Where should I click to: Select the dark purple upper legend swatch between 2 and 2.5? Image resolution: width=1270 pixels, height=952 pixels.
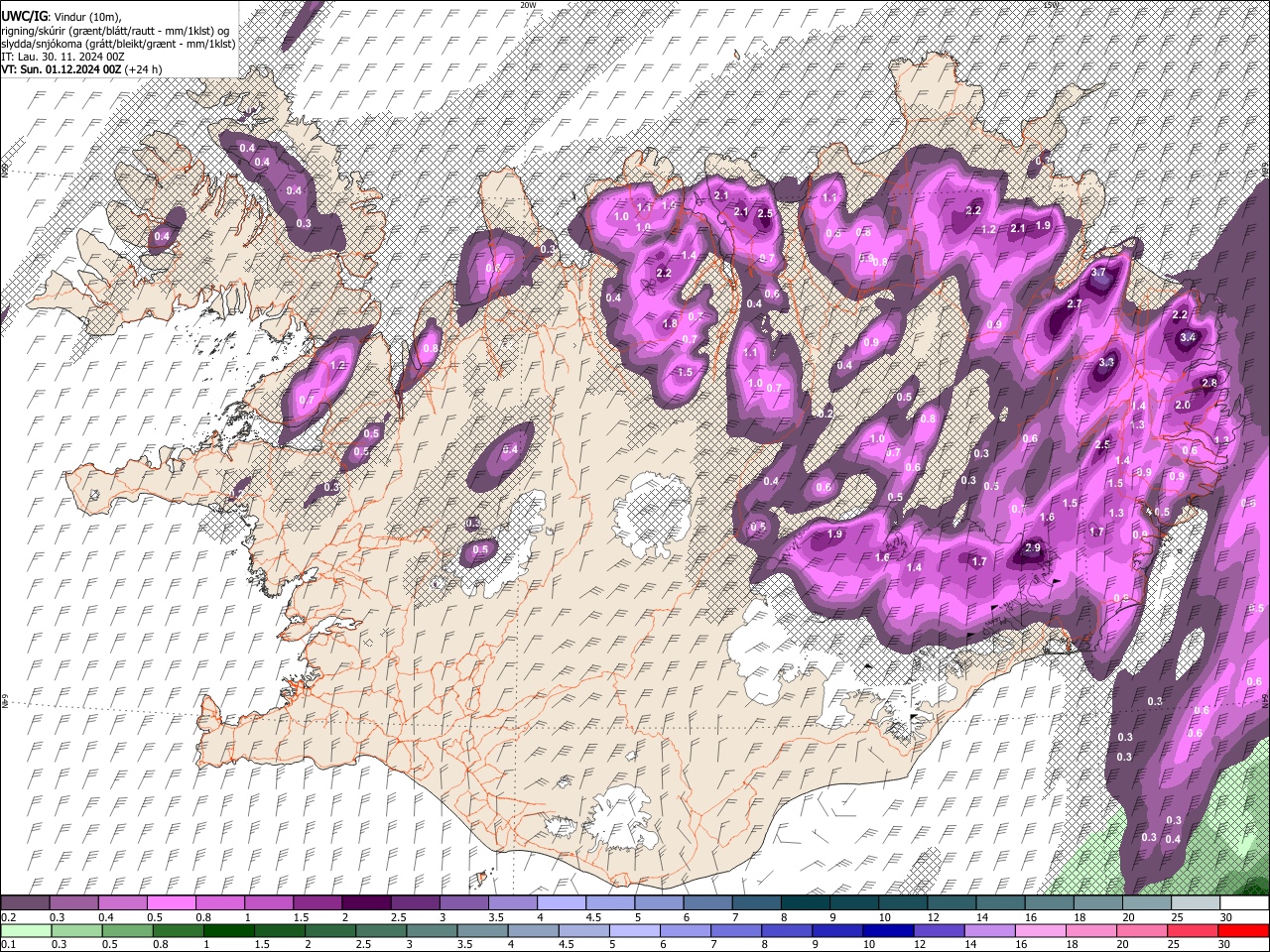tap(366, 903)
